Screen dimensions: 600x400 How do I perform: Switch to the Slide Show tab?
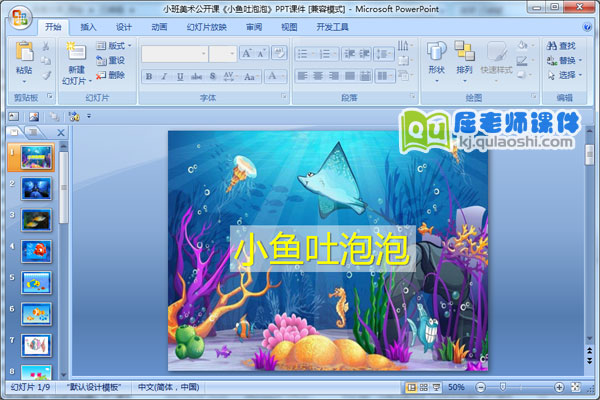coord(207,27)
